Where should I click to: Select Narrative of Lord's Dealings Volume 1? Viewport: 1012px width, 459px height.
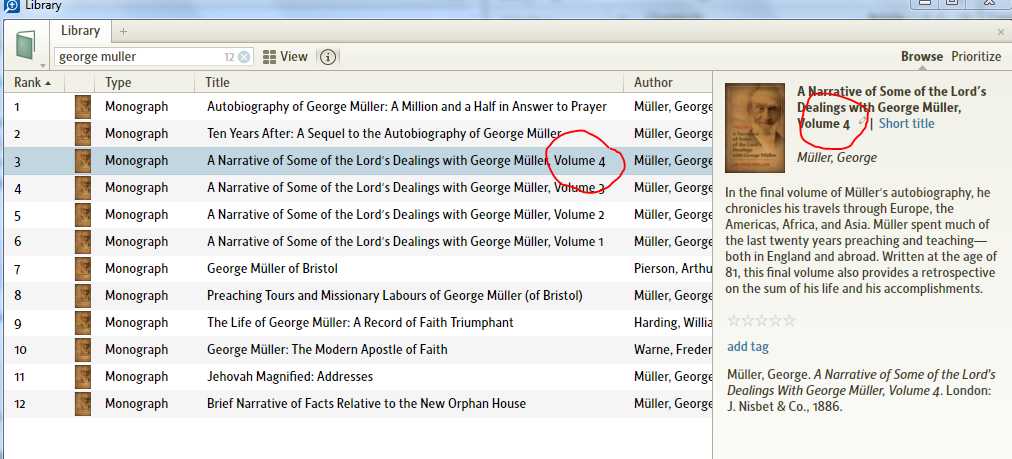[x=359, y=241]
